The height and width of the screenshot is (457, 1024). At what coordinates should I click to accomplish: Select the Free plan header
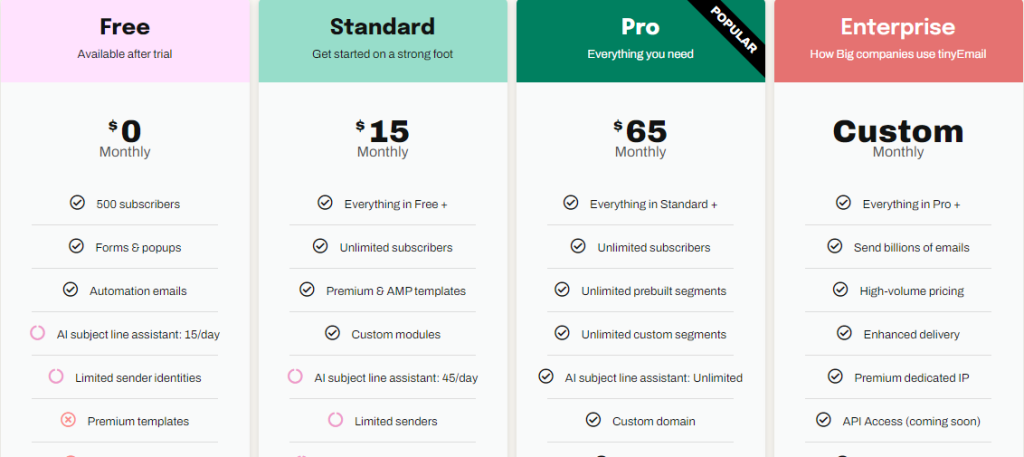(x=125, y=41)
